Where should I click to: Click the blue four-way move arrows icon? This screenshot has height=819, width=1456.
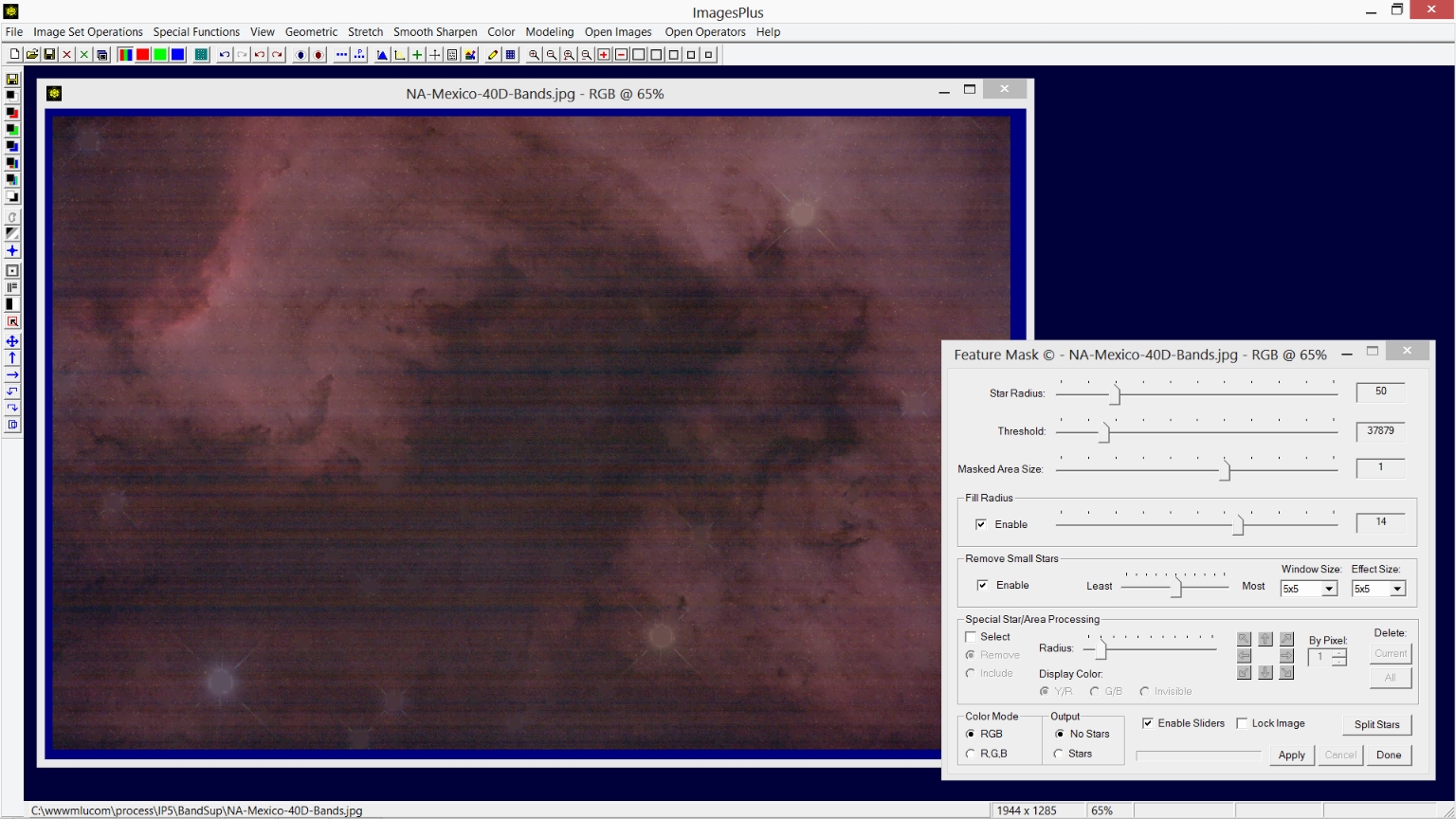pyautogui.click(x=12, y=341)
